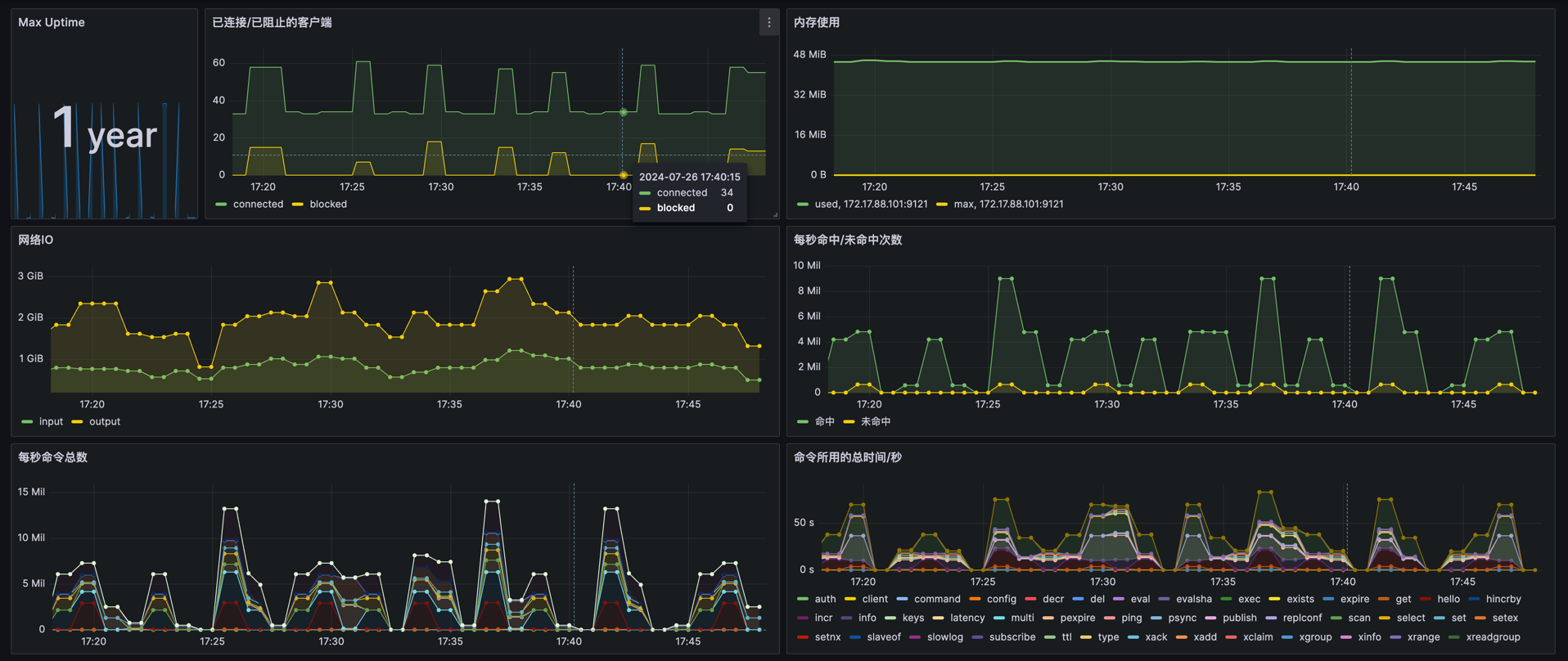Viewport: 1568px width, 661px height.
Task: Toggle the config series in the legend
Action: coord(1002,600)
